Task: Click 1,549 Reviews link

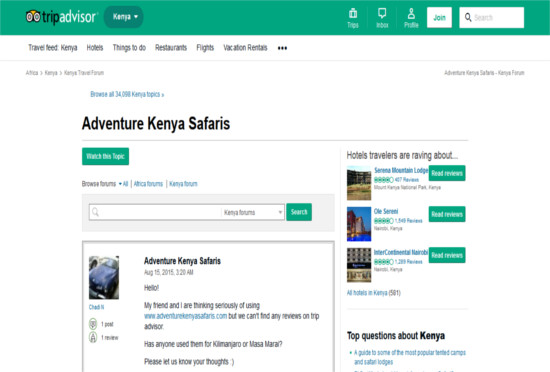Action: point(409,221)
